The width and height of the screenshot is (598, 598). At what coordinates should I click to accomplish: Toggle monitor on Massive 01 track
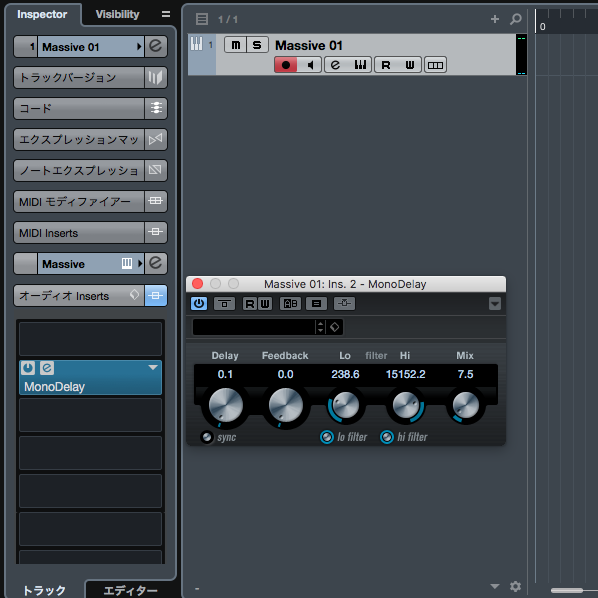[310, 65]
